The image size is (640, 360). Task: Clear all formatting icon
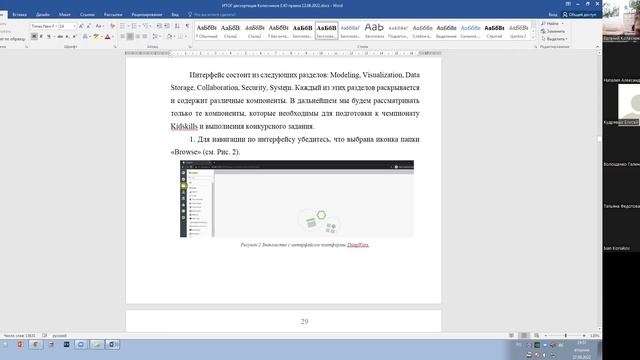[112, 26]
